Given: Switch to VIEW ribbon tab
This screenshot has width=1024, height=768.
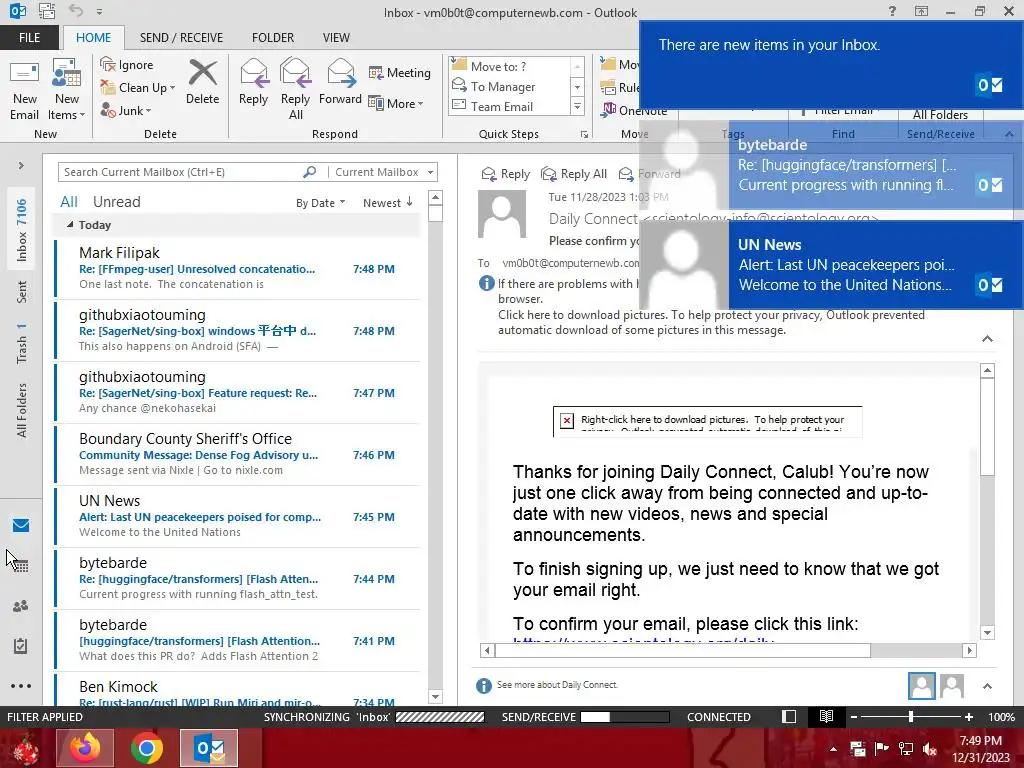Looking at the screenshot, I should click(336, 37).
